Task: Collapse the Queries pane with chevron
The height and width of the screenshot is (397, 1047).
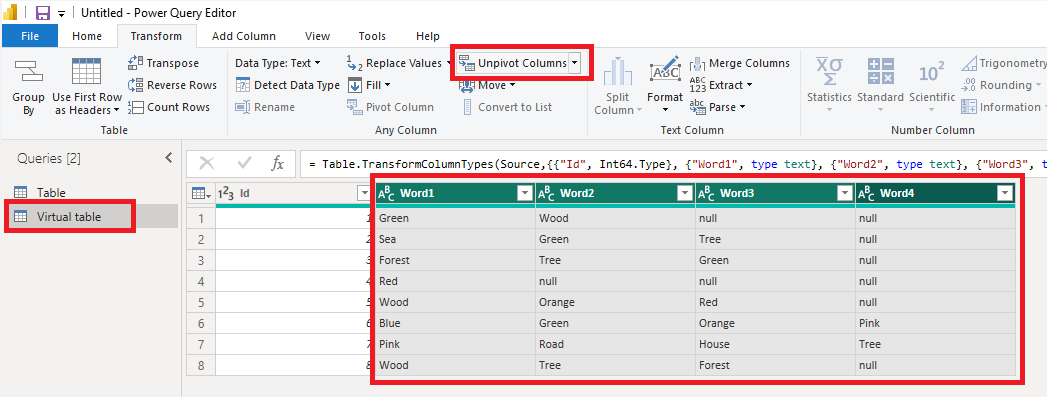Action: [x=168, y=158]
